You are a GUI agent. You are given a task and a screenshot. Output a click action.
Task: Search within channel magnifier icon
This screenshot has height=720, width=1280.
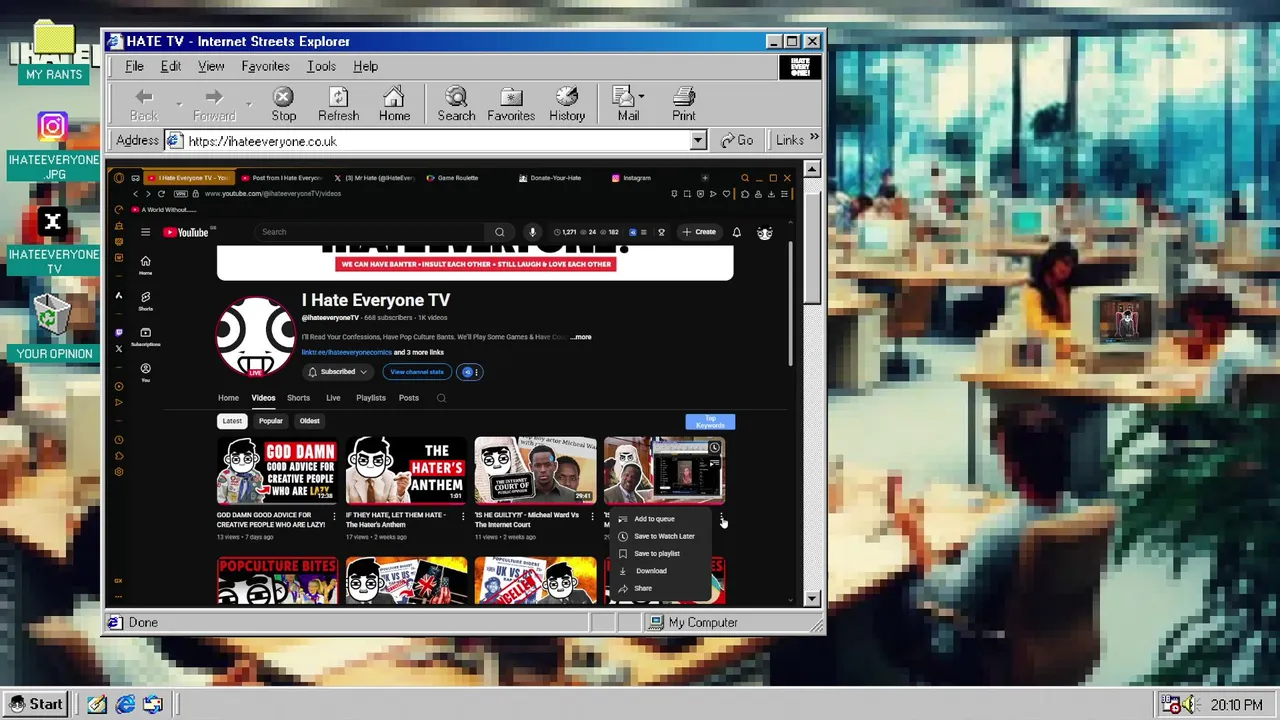(x=441, y=398)
